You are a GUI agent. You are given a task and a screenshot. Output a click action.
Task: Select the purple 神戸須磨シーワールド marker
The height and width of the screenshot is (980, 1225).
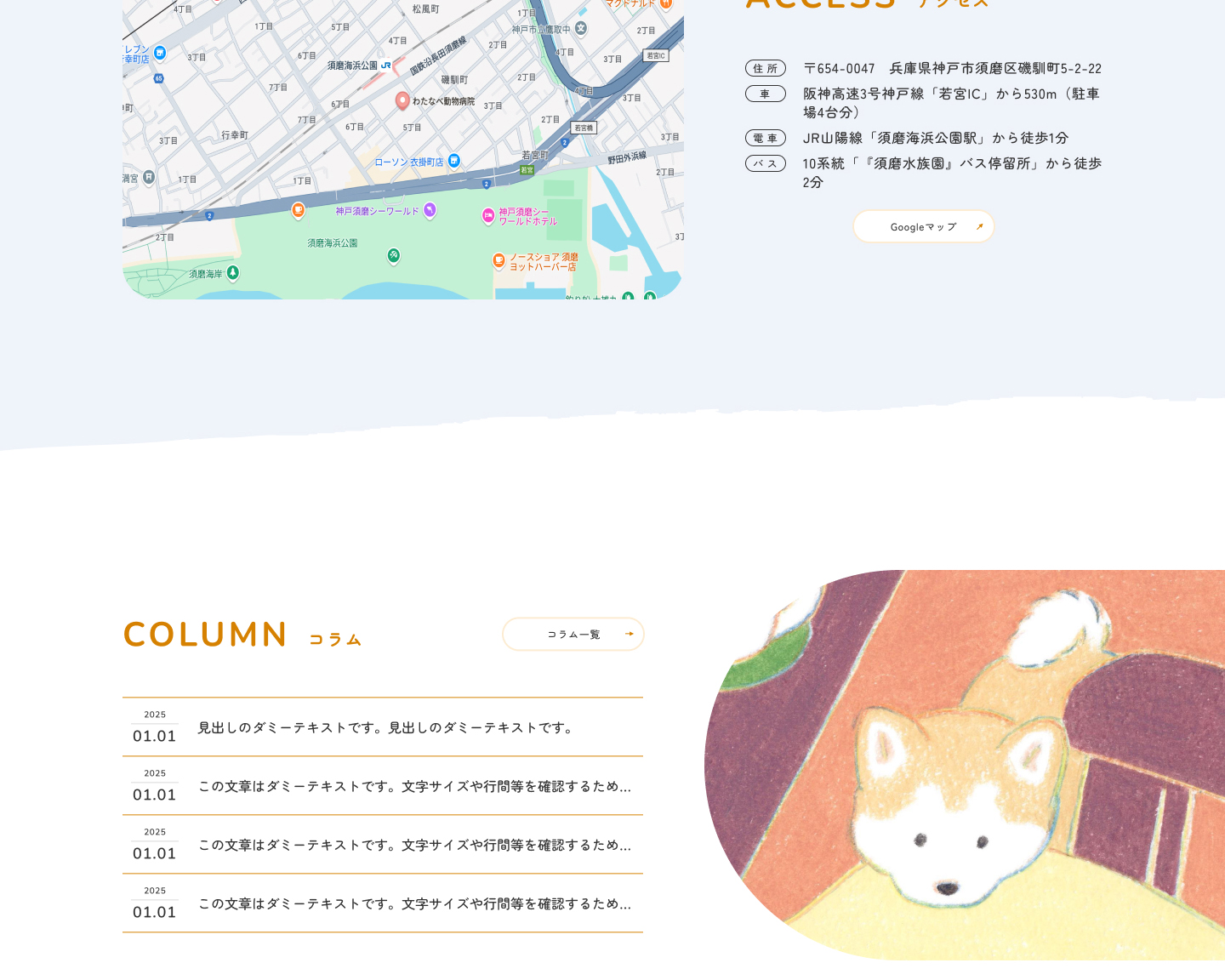click(x=430, y=209)
